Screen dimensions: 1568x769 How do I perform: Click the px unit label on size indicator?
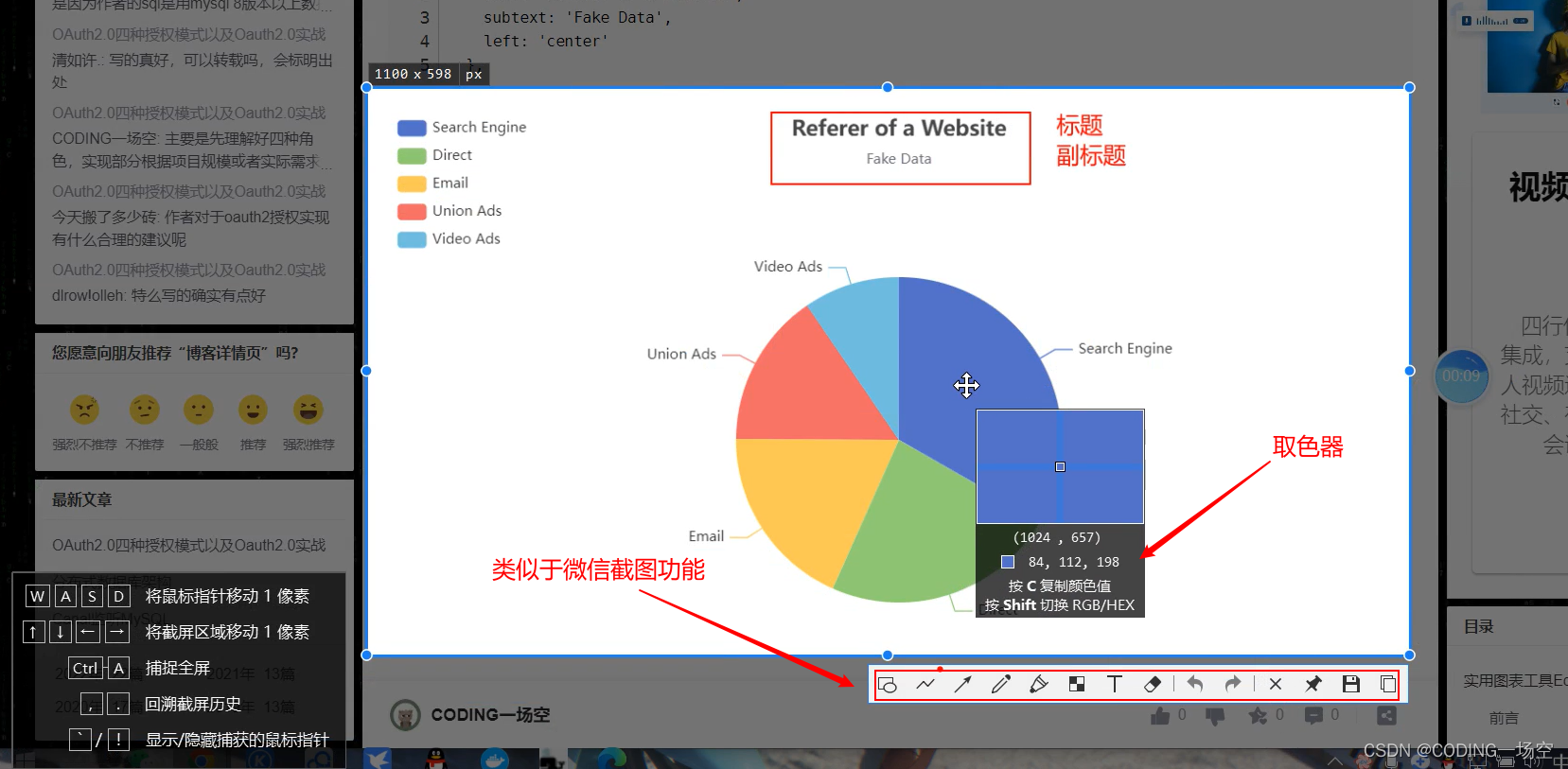coord(474,74)
